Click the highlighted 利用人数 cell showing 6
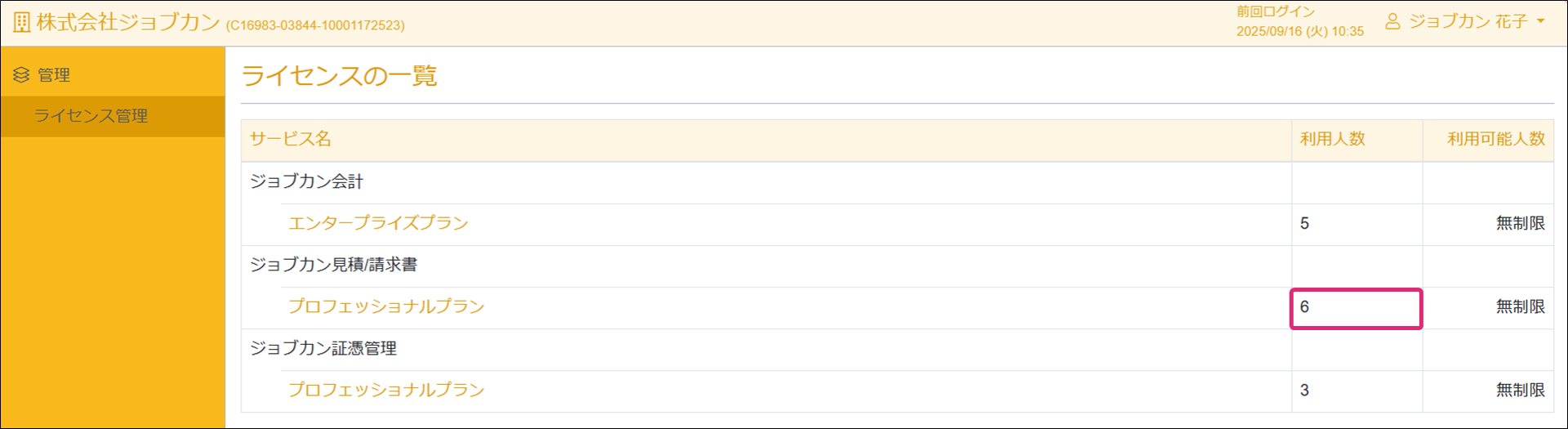The image size is (1568, 429). [x=1356, y=307]
